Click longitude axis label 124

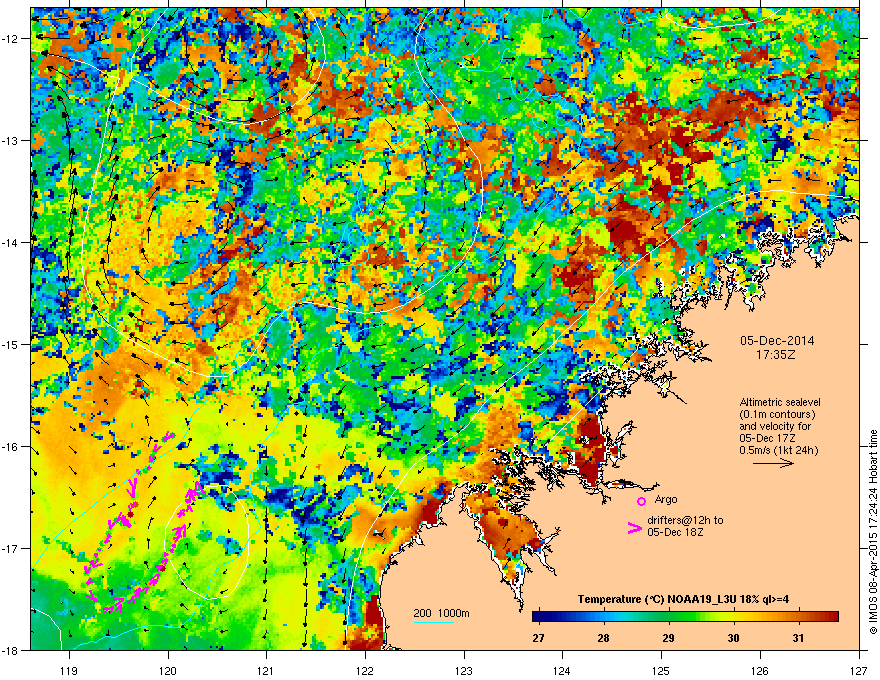tap(562, 670)
